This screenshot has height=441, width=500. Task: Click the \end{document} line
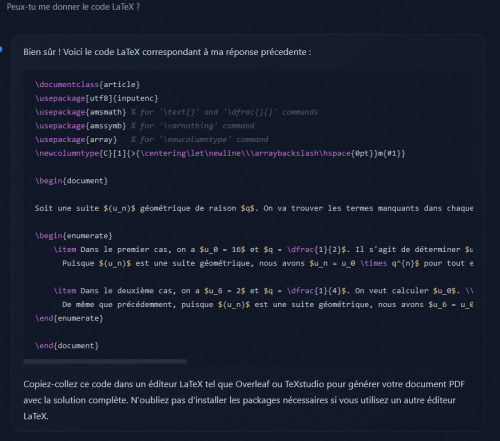coord(67,345)
